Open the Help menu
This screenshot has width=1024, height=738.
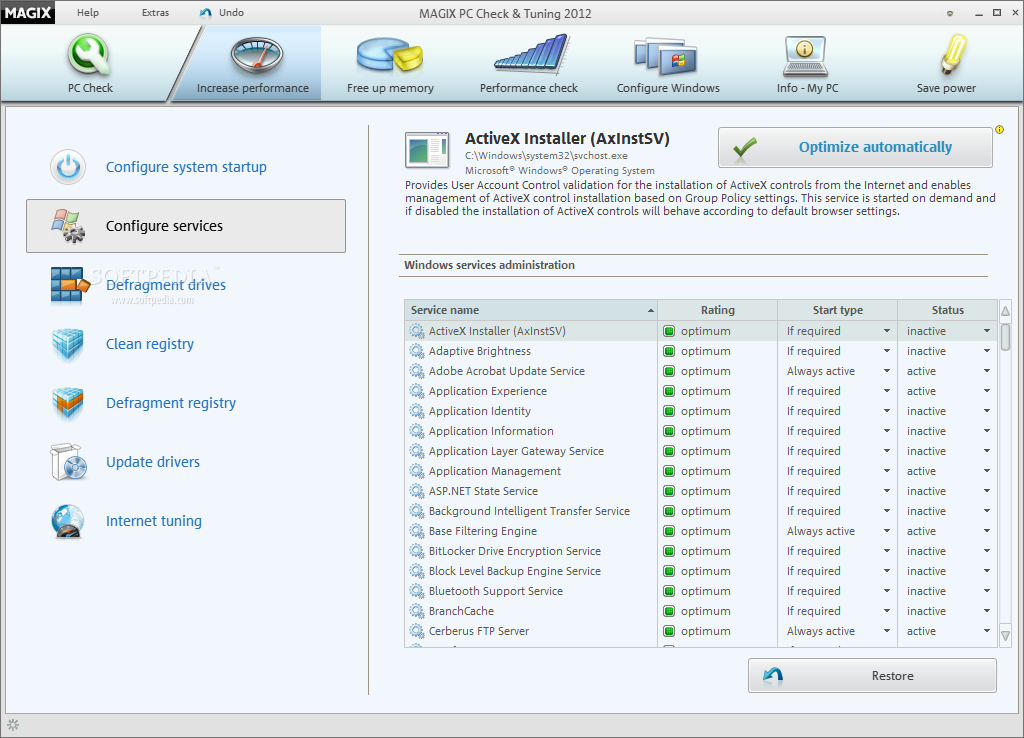pyautogui.click(x=88, y=12)
